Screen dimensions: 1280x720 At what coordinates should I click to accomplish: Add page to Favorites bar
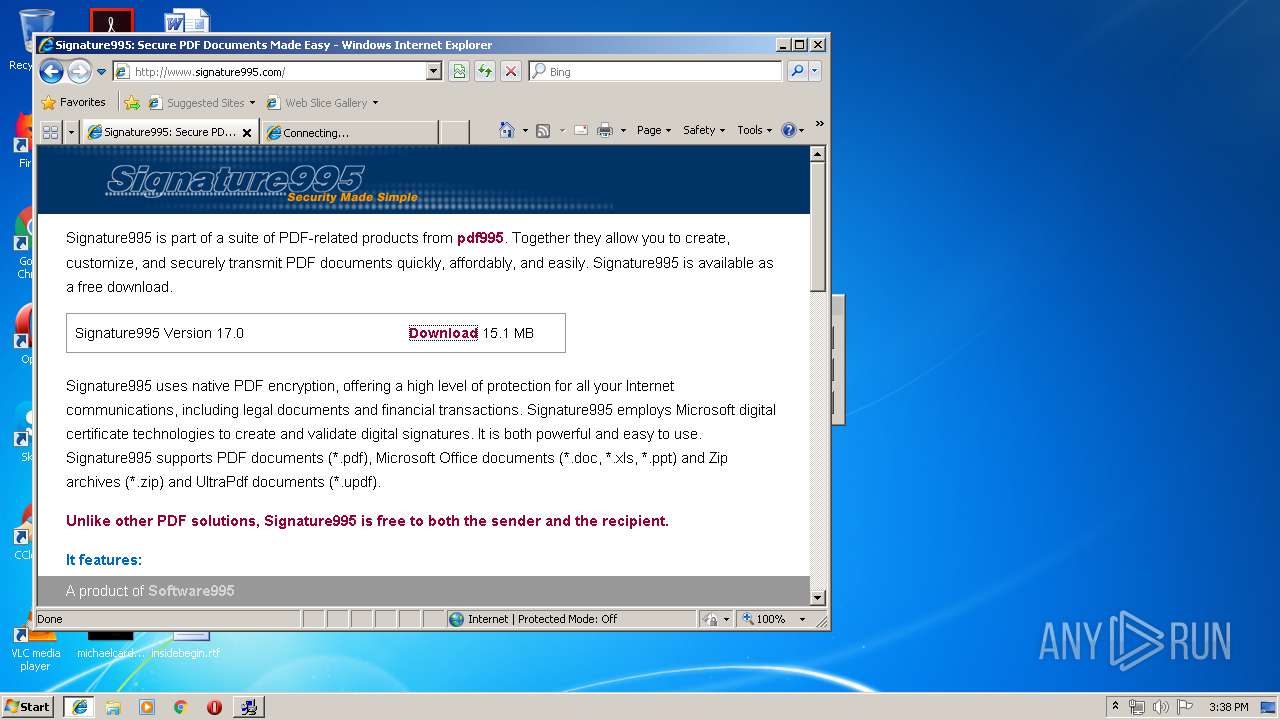pos(132,102)
